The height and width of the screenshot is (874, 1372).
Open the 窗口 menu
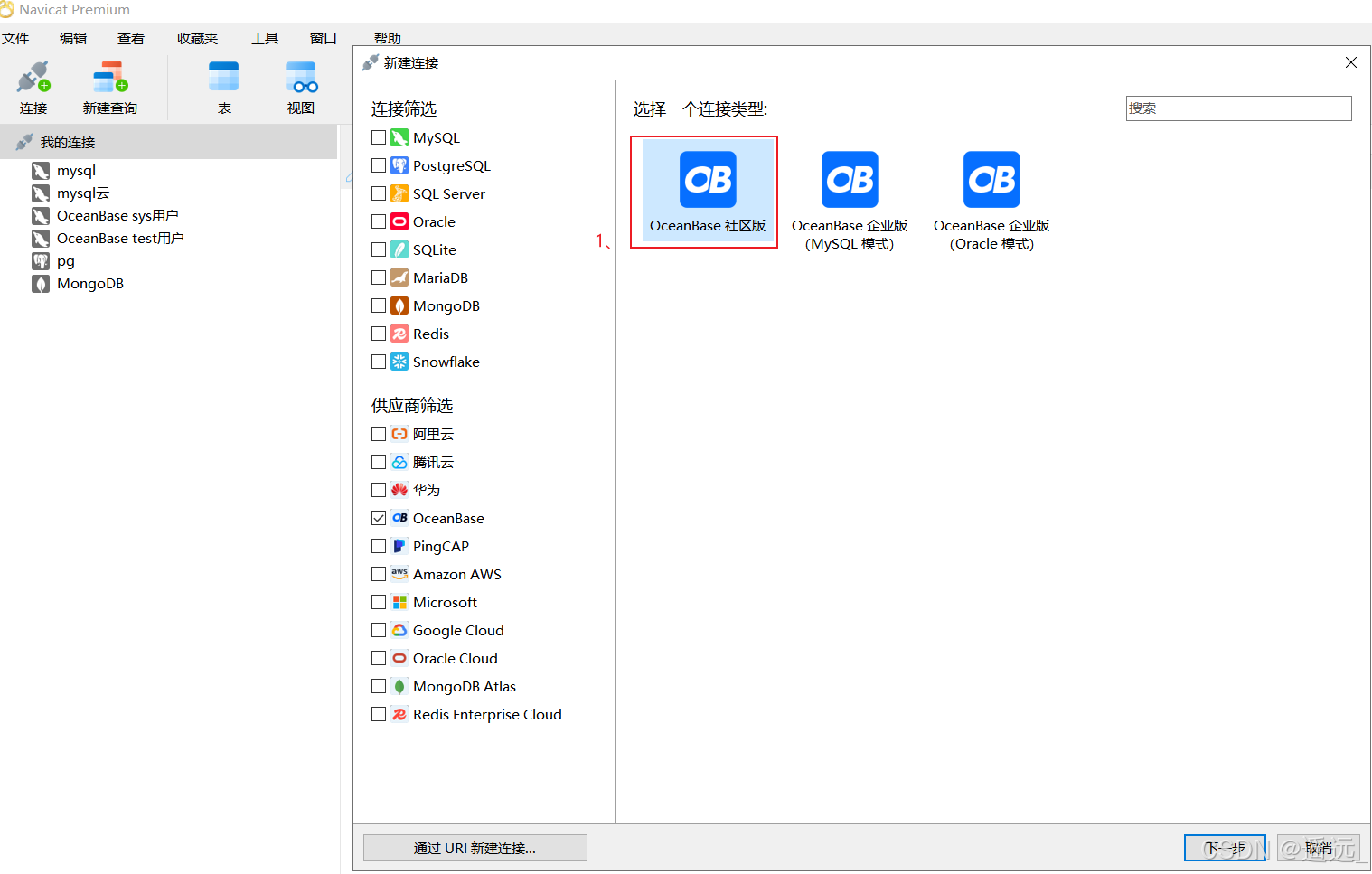(x=324, y=38)
